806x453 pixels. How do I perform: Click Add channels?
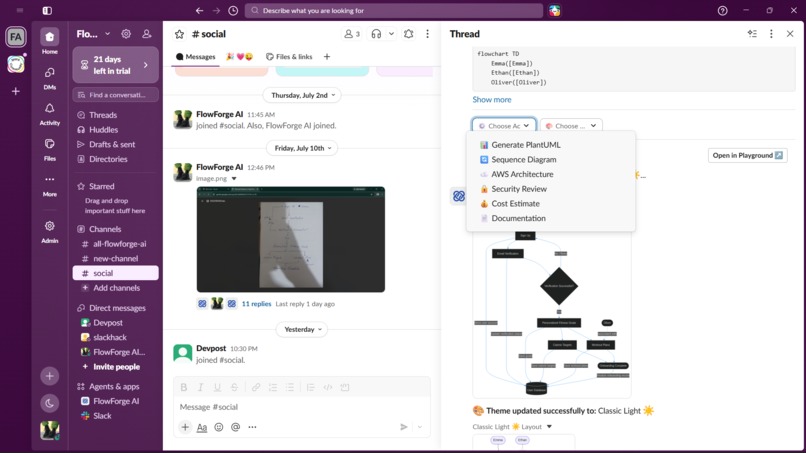[x=116, y=288]
